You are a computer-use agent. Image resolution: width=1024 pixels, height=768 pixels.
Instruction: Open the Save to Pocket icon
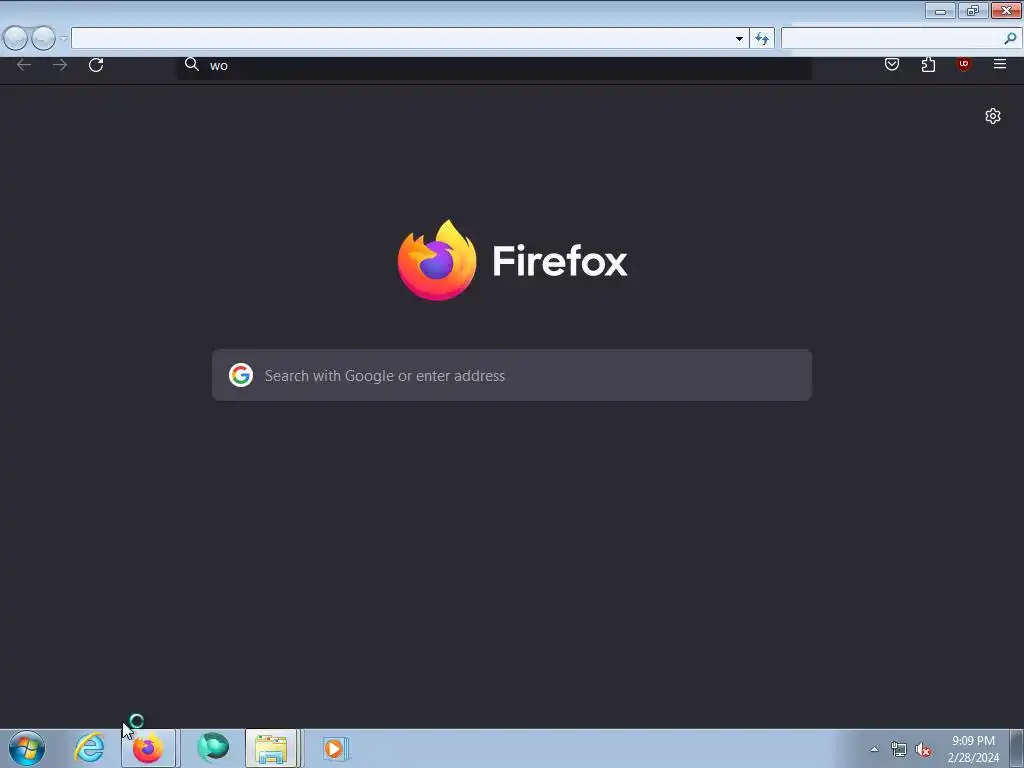coord(891,64)
